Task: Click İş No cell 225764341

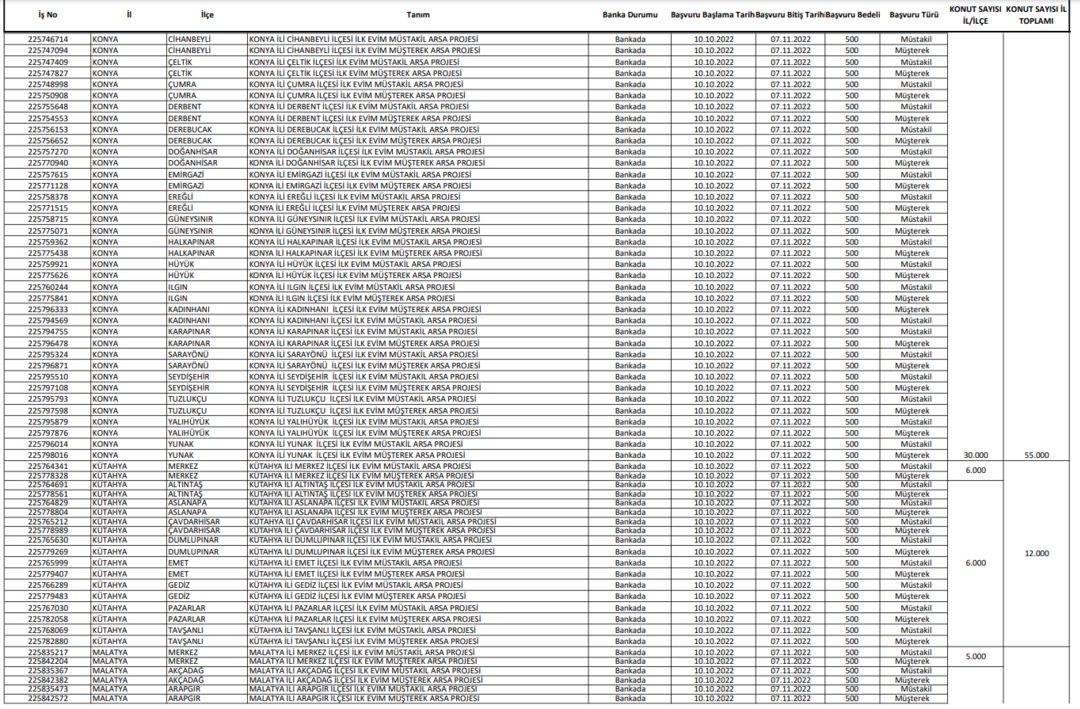Action: (48, 466)
